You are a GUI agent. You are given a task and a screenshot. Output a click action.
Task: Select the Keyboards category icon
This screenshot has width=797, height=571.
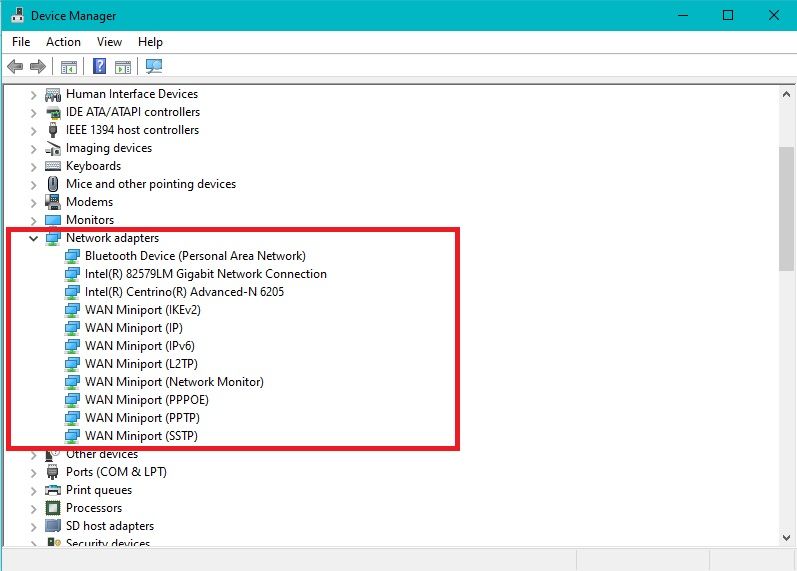(x=53, y=166)
